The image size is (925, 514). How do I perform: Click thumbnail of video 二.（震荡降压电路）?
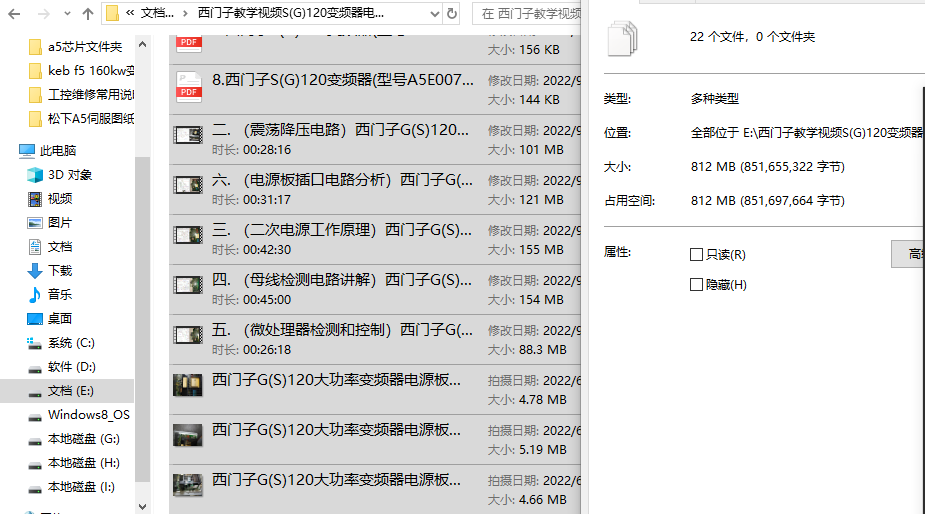[188, 135]
